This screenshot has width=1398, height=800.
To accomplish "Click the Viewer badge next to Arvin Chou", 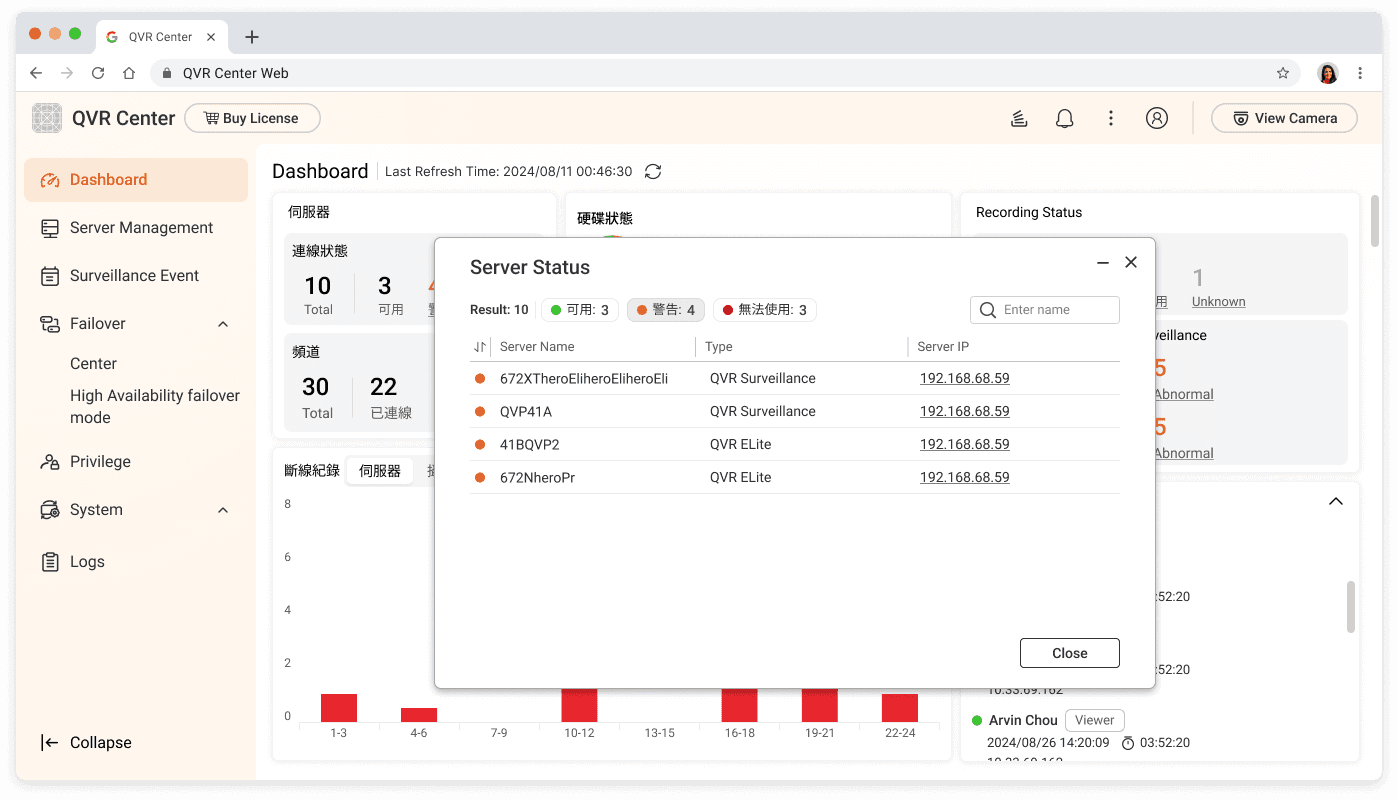I will coord(1095,720).
